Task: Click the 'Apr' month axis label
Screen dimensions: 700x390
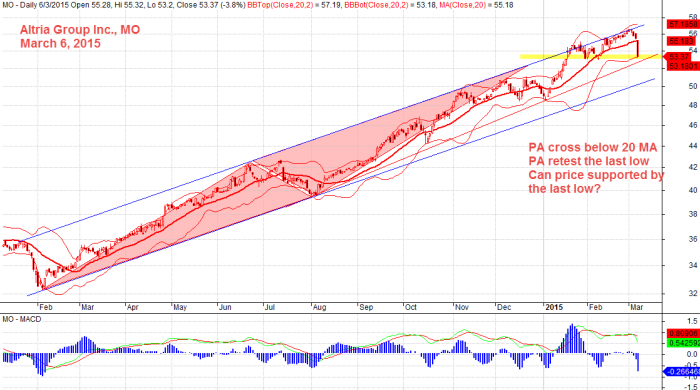Action: click(x=132, y=307)
